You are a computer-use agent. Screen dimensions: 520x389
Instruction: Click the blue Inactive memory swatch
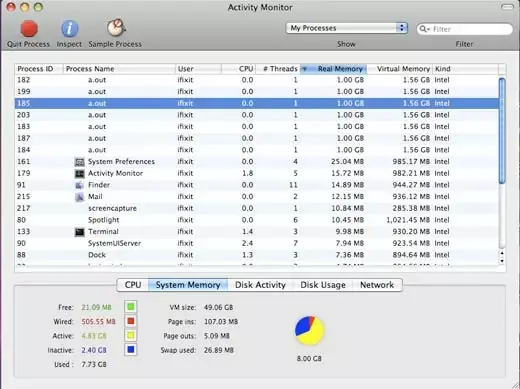131,350
